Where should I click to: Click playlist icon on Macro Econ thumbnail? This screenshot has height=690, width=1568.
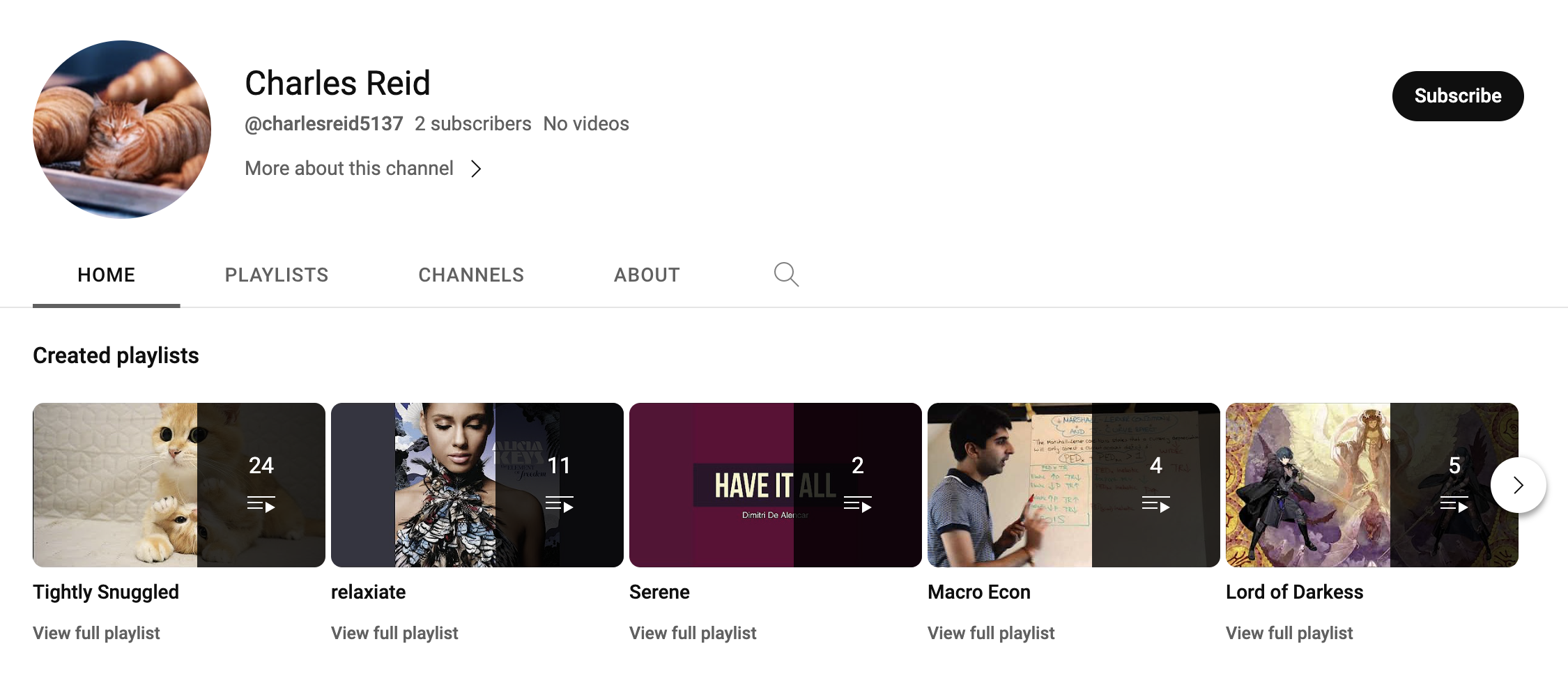1156,504
